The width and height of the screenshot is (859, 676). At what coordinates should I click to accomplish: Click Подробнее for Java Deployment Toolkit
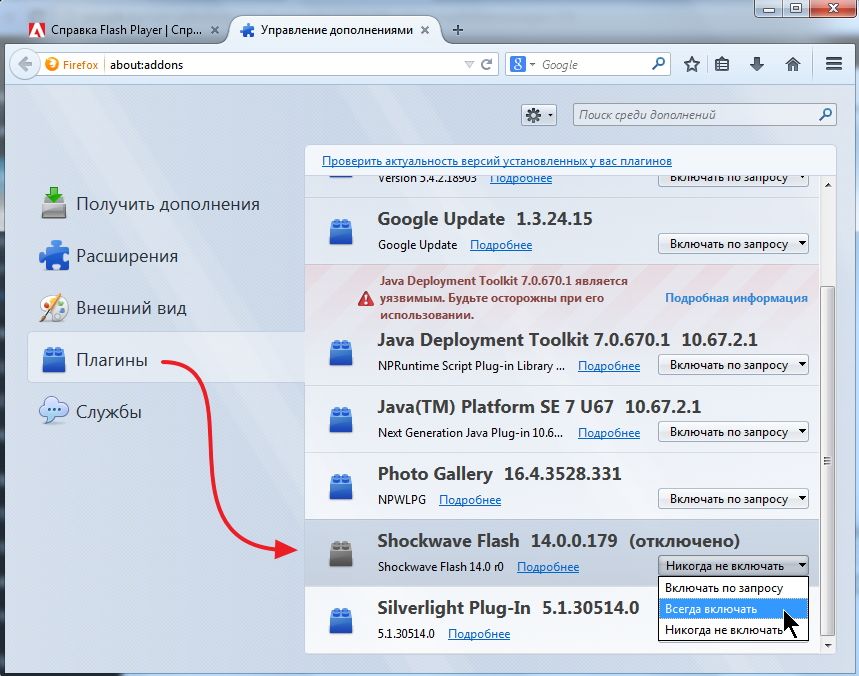point(609,366)
